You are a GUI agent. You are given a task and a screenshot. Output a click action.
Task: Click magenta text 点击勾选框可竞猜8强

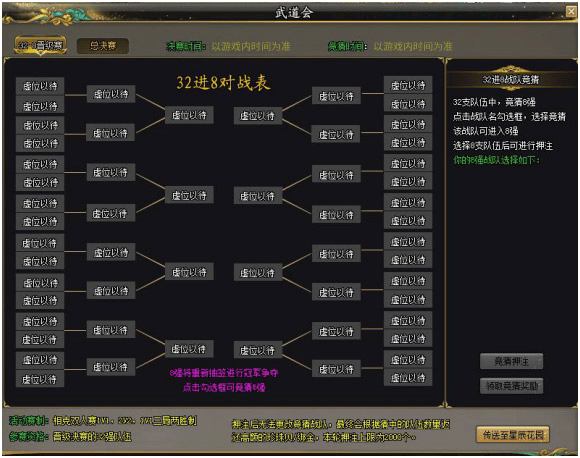tap(224, 387)
